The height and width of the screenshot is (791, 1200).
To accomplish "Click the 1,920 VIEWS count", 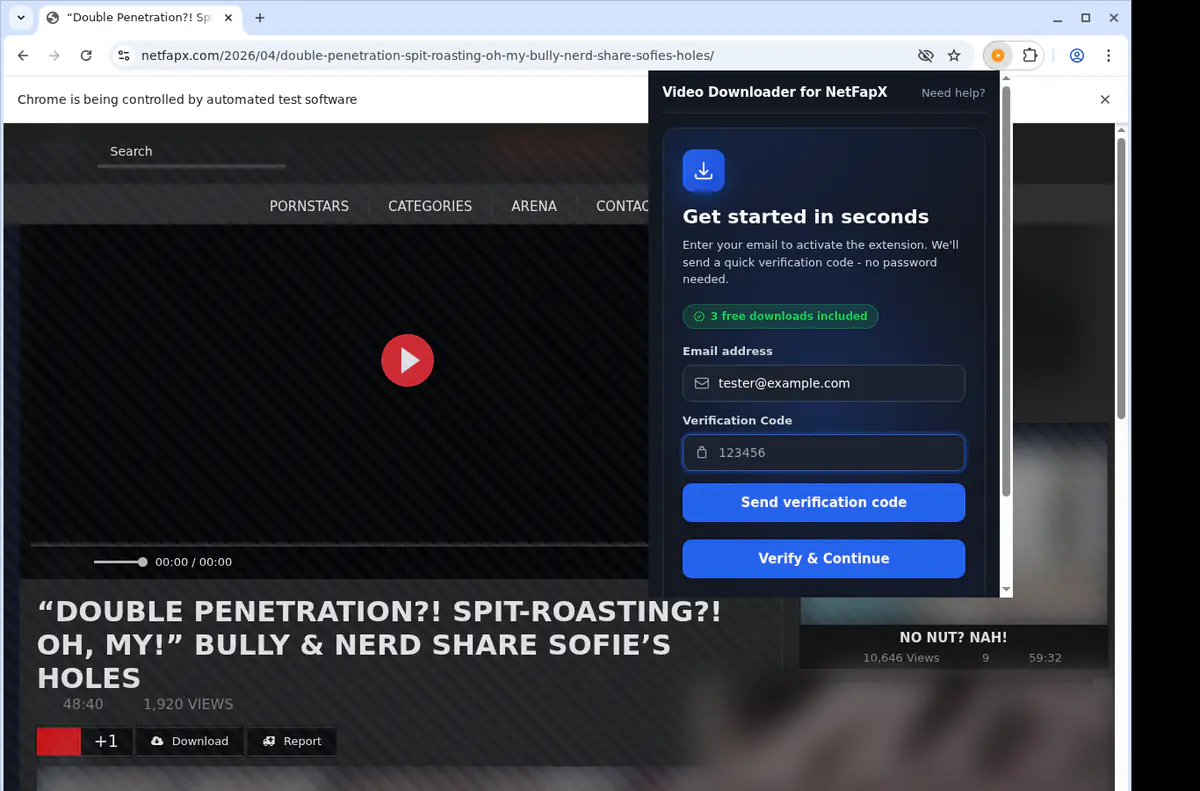I will pyautogui.click(x=188, y=704).
